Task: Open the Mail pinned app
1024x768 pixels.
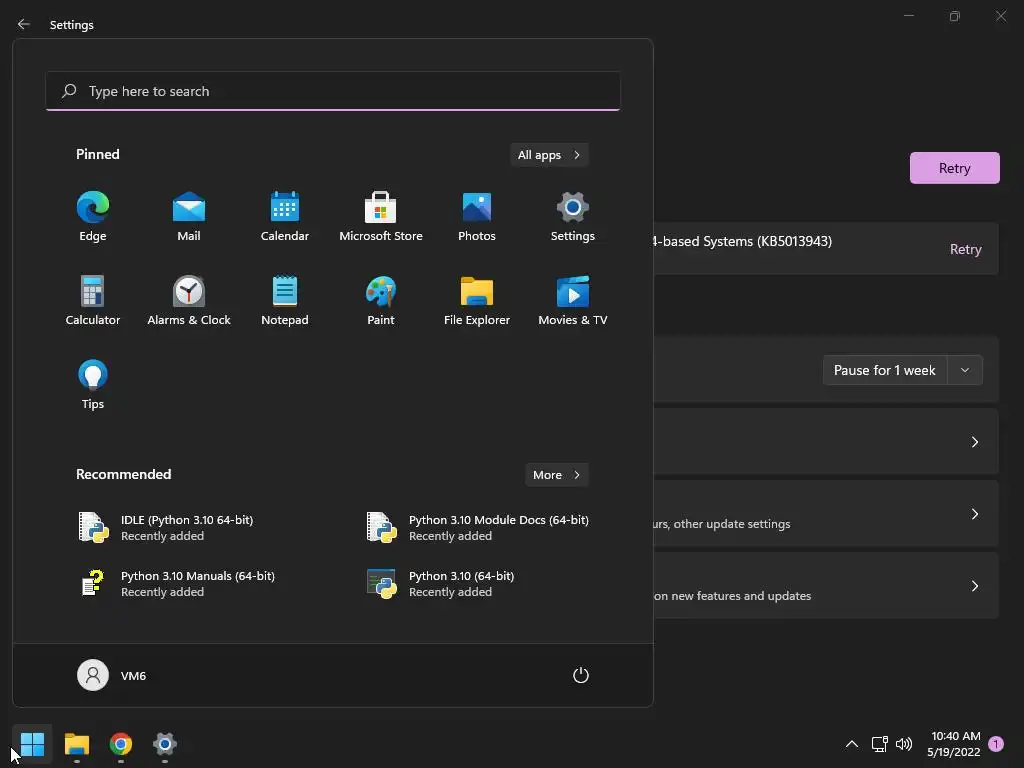Action: pyautogui.click(x=189, y=217)
